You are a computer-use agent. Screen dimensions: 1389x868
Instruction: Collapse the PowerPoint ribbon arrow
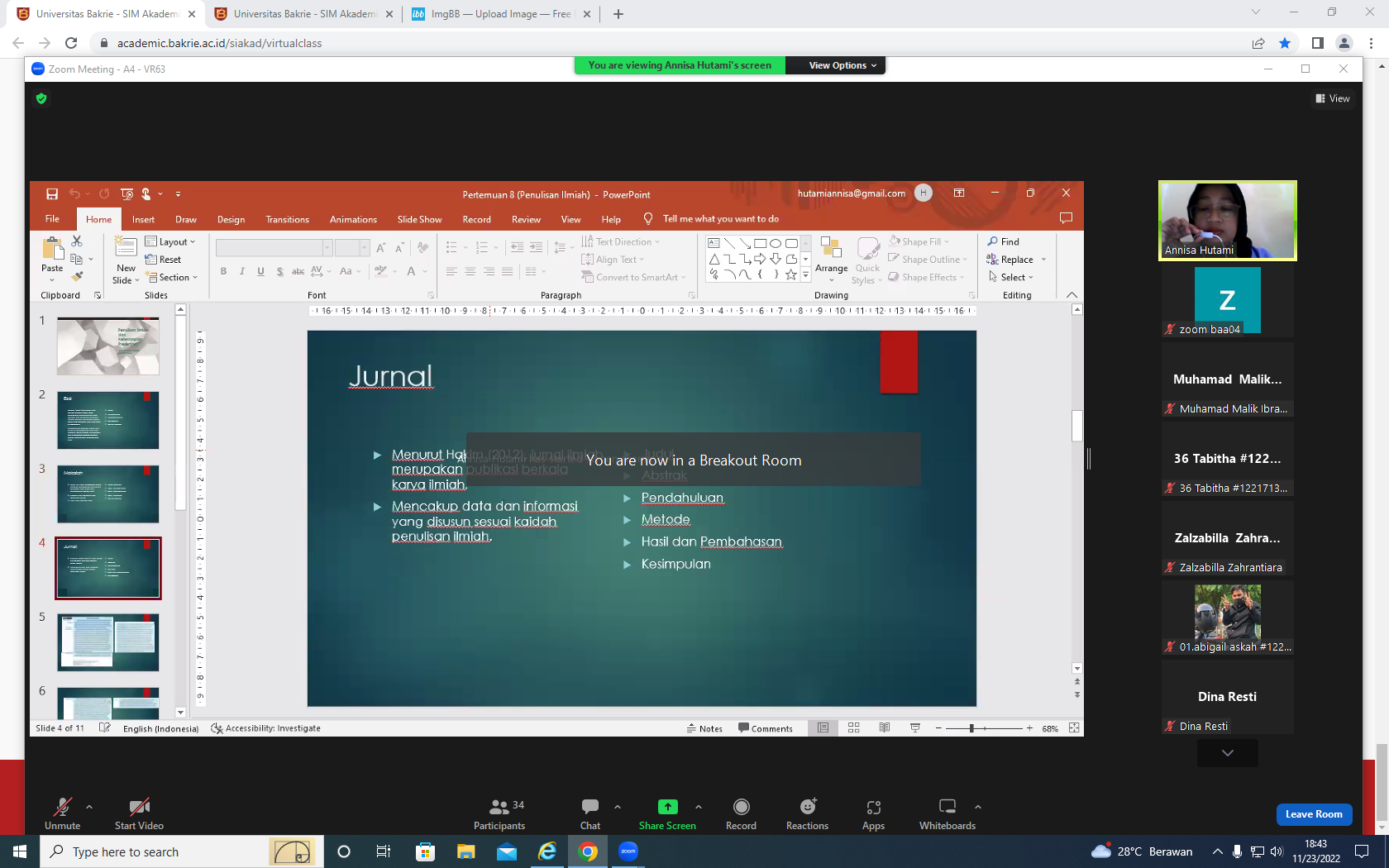click(x=1072, y=295)
